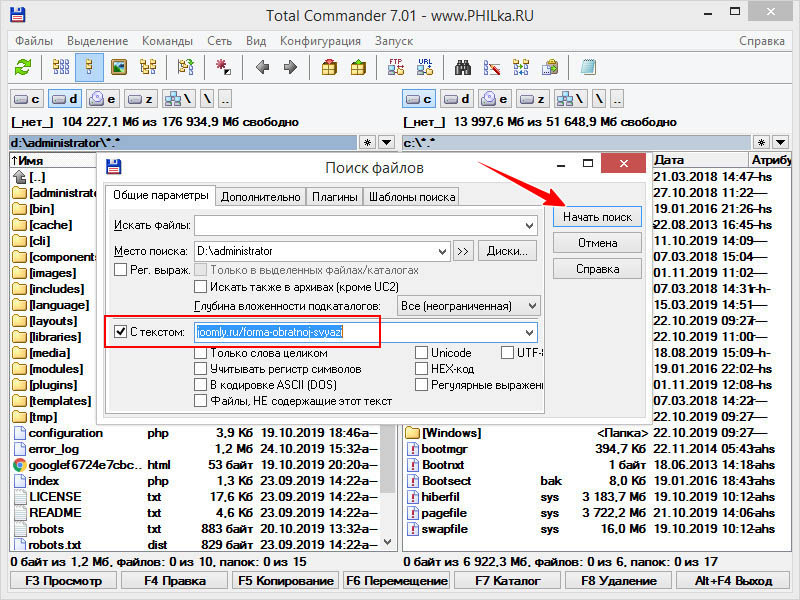Switch to the Шаблоны поиска tab
The image size is (800, 600).
click(x=412, y=197)
